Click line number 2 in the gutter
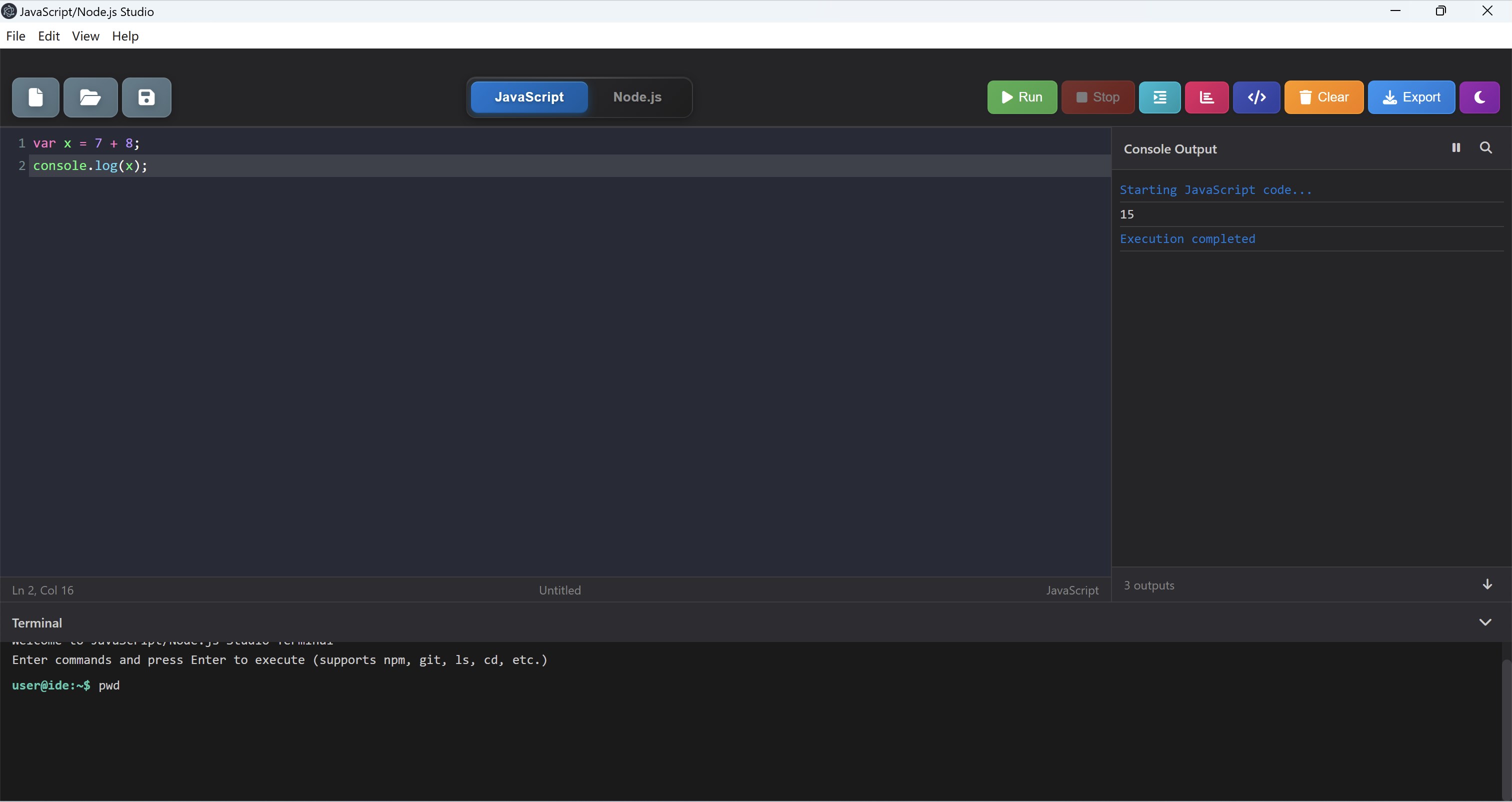The width and height of the screenshot is (1512, 802). 21,165
